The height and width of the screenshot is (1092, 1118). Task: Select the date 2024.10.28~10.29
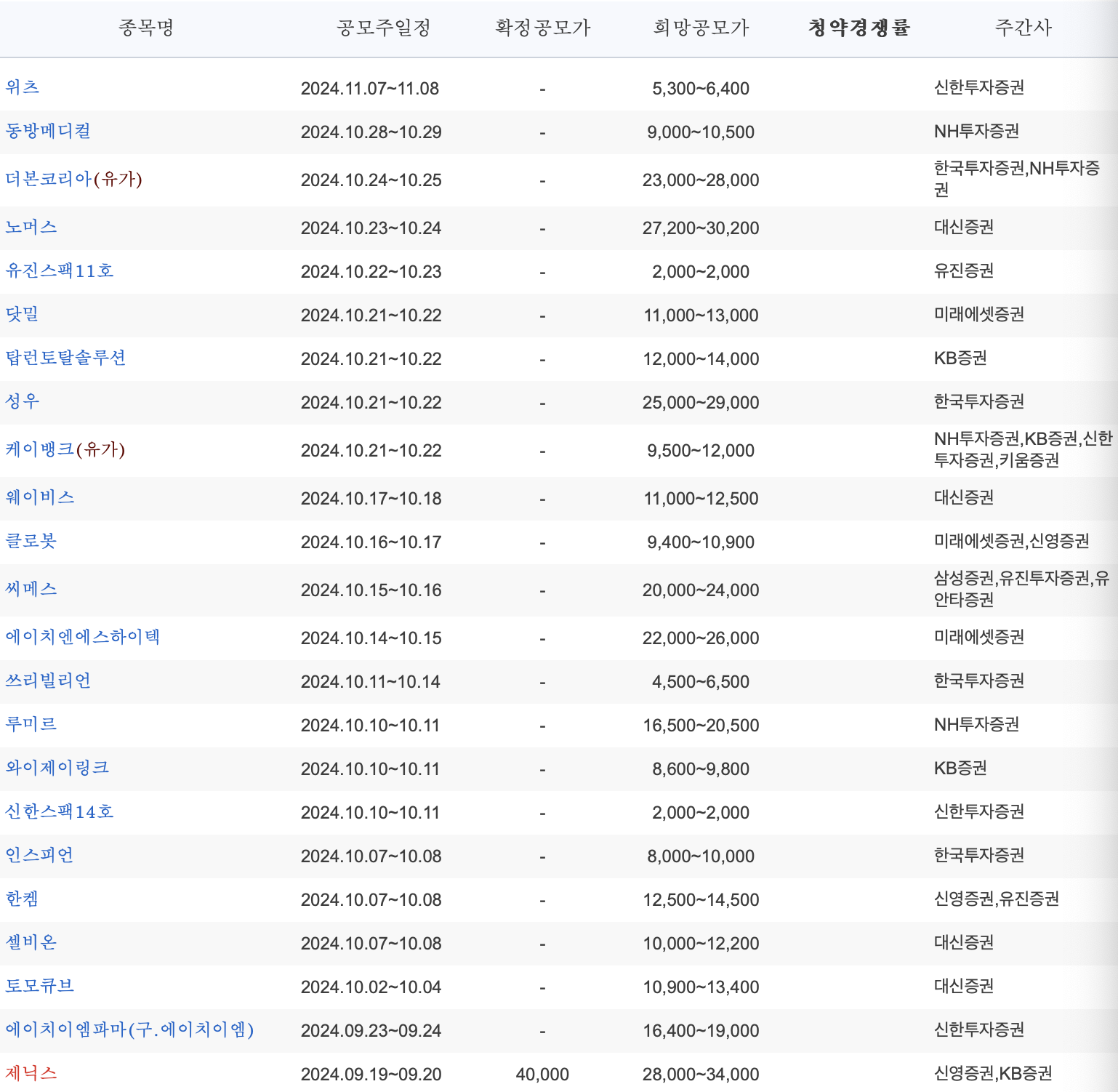coord(371,132)
